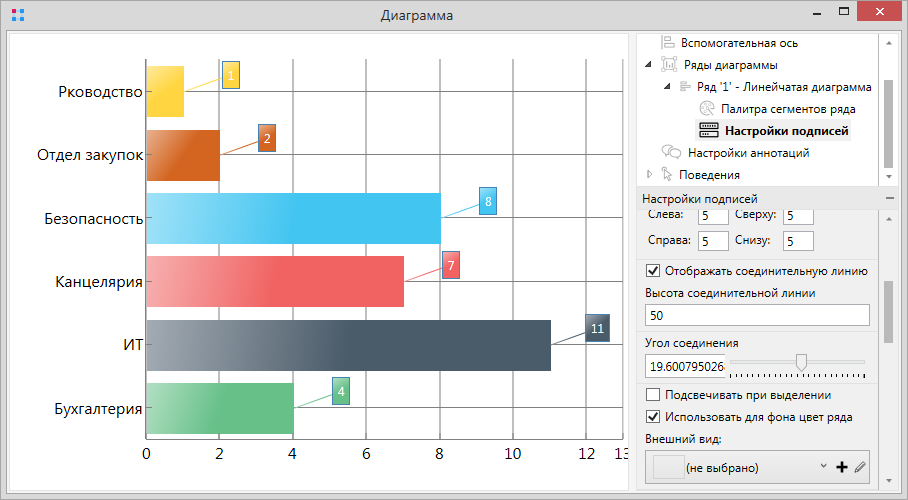The height and width of the screenshot is (500, 908).
Task: Click the 'Угол соединения' slider thumb
Action: coord(801,362)
